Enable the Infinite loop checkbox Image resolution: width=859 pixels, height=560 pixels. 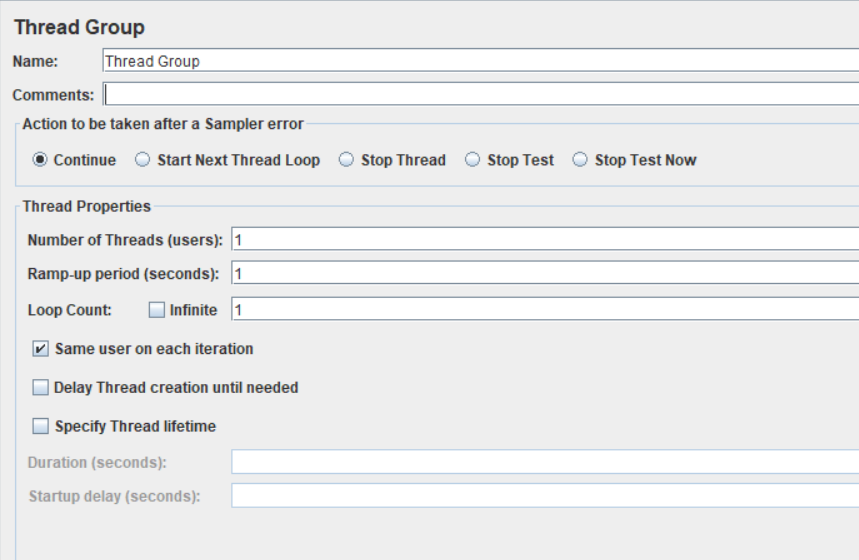pos(156,310)
